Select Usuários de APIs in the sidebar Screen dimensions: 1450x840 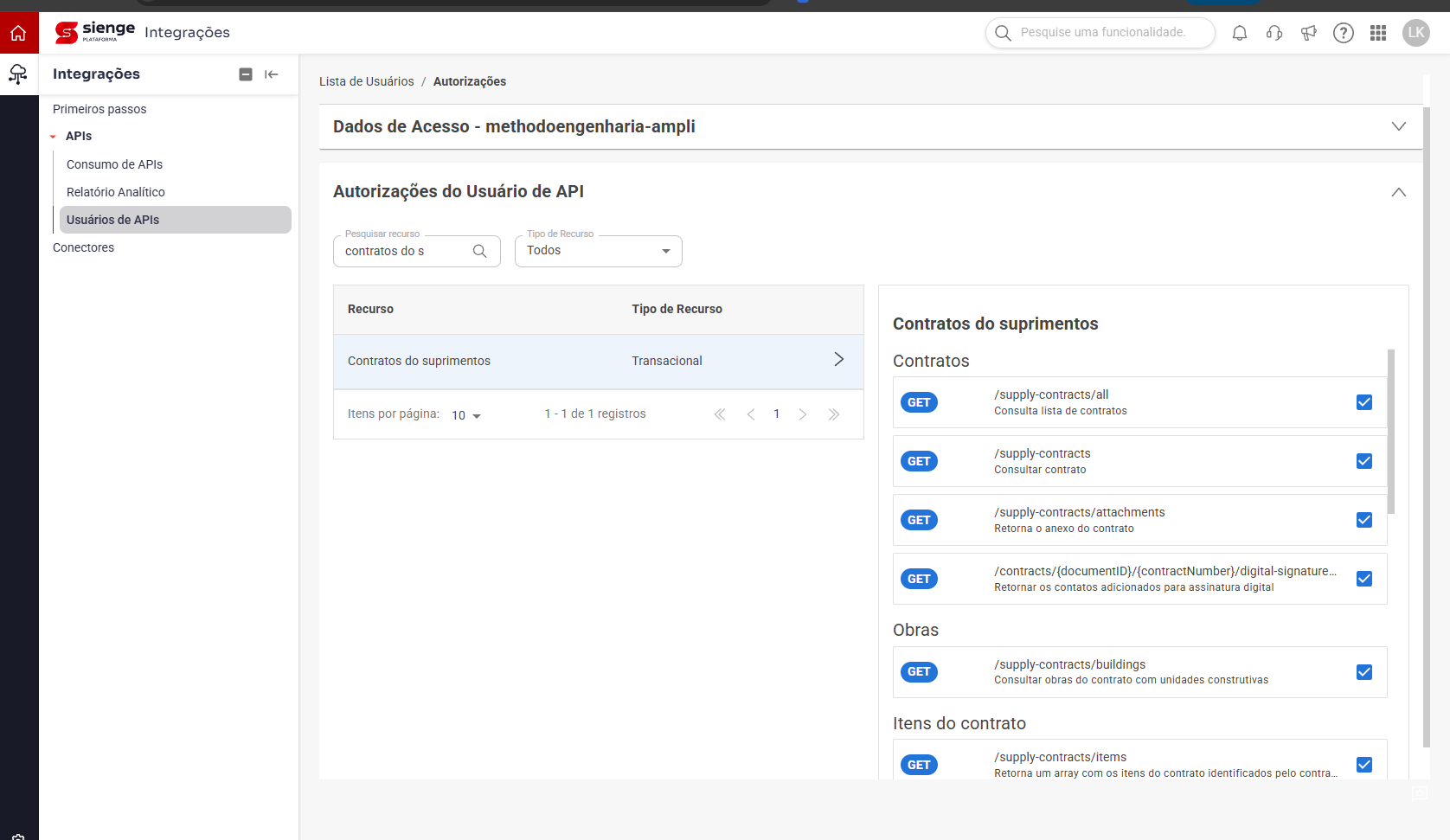pos(176,220)
